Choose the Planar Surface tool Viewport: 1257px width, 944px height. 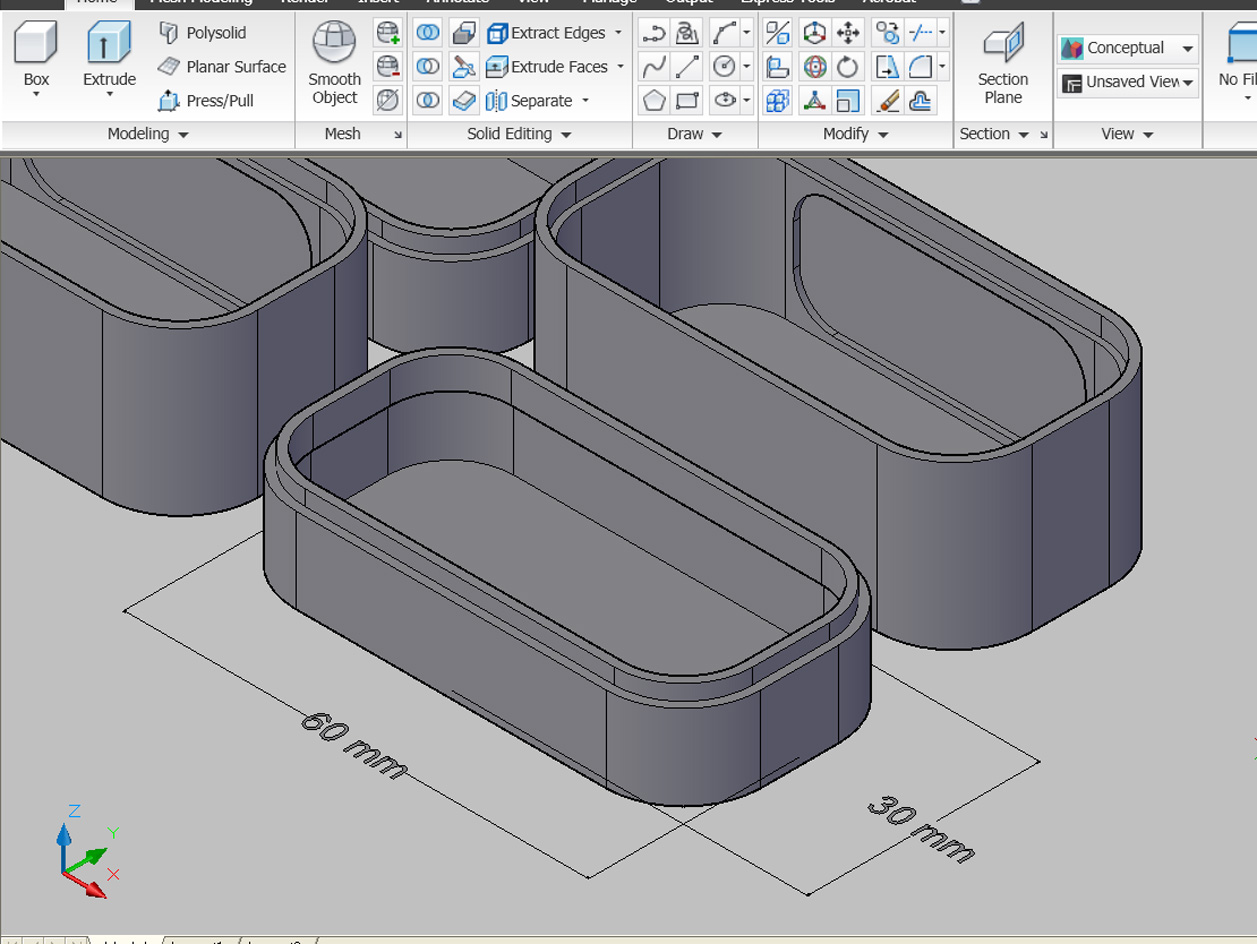pyautogui.click(x=222, y=67)
